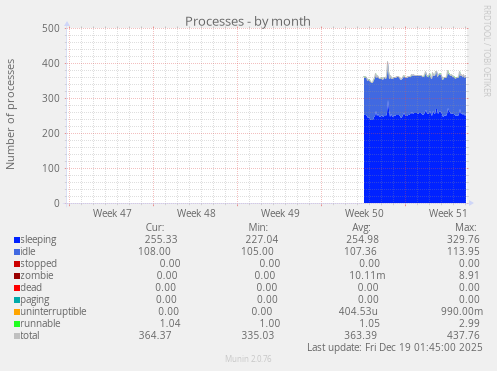Click the 'Week 51' axis label
Screen dimensions: 497x371
tap(448, 213)
